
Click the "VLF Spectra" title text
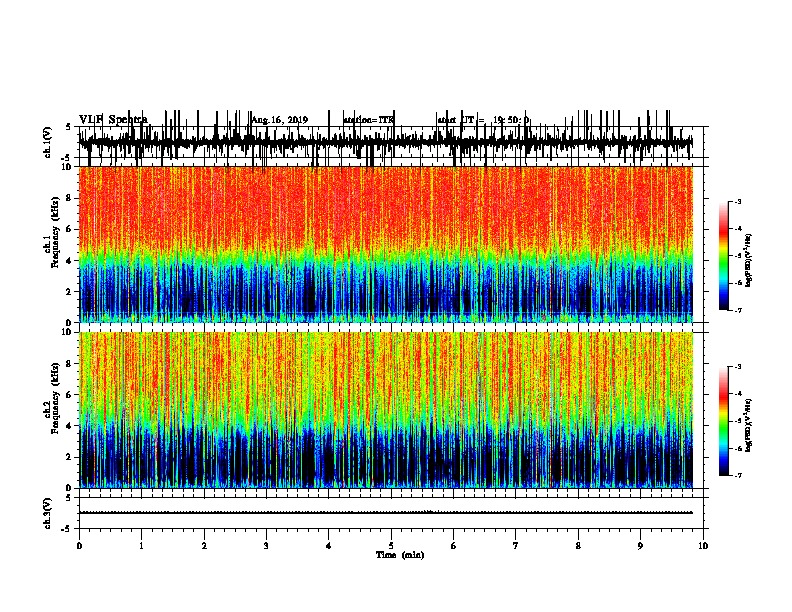tap(113, 119)
